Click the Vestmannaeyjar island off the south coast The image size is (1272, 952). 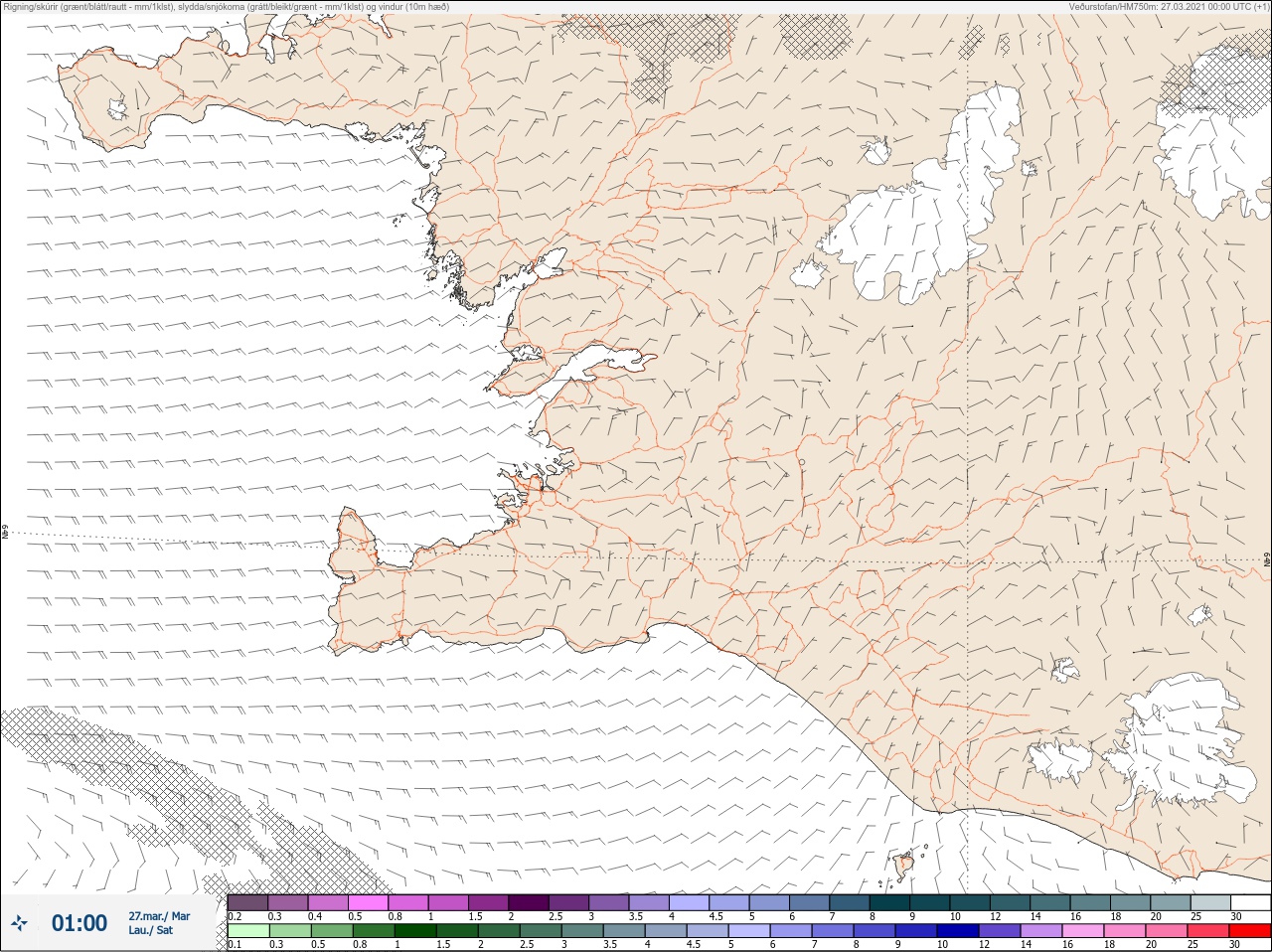tap(904, 866)
